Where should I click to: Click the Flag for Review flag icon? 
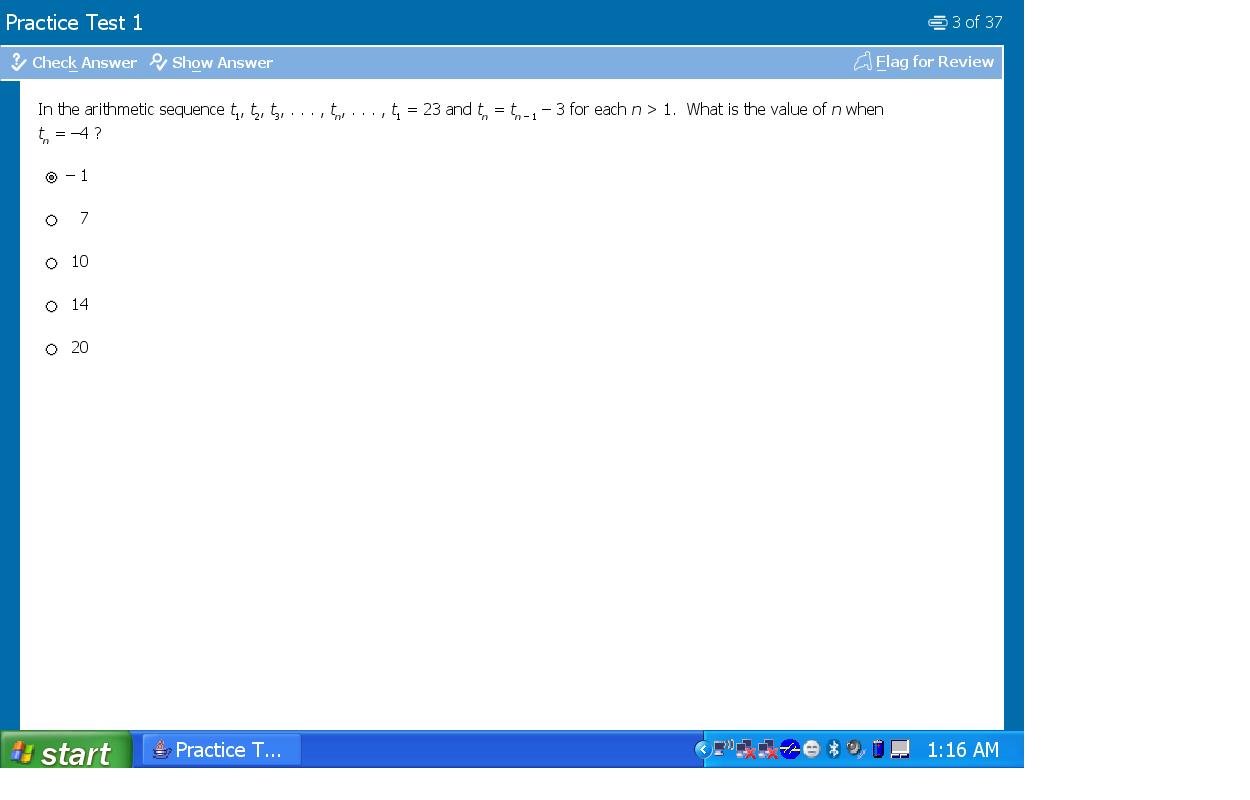(862, 62)
